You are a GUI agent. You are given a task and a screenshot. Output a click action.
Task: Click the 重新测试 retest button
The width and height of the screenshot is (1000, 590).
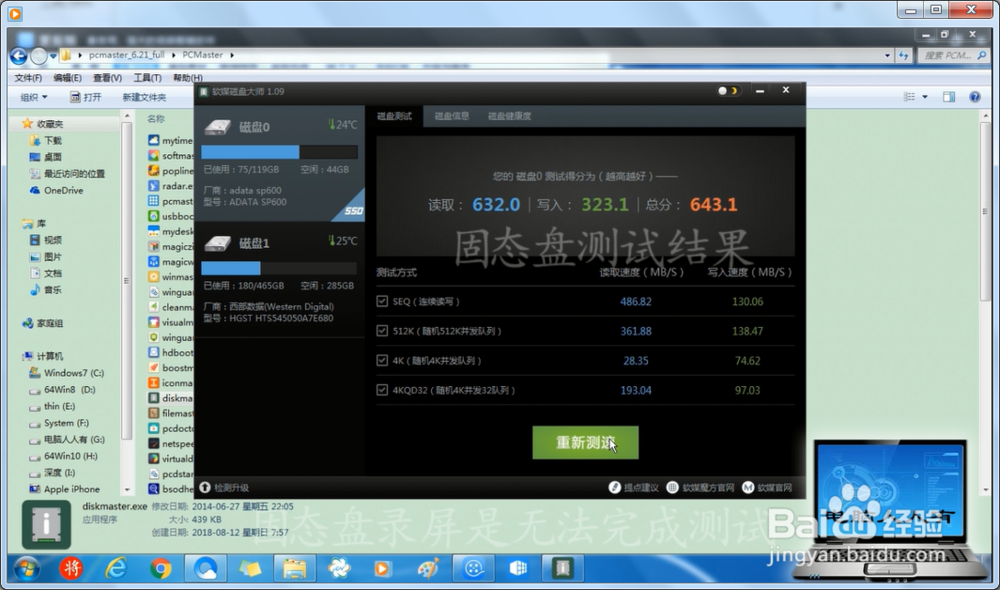[x=585, y=443]
